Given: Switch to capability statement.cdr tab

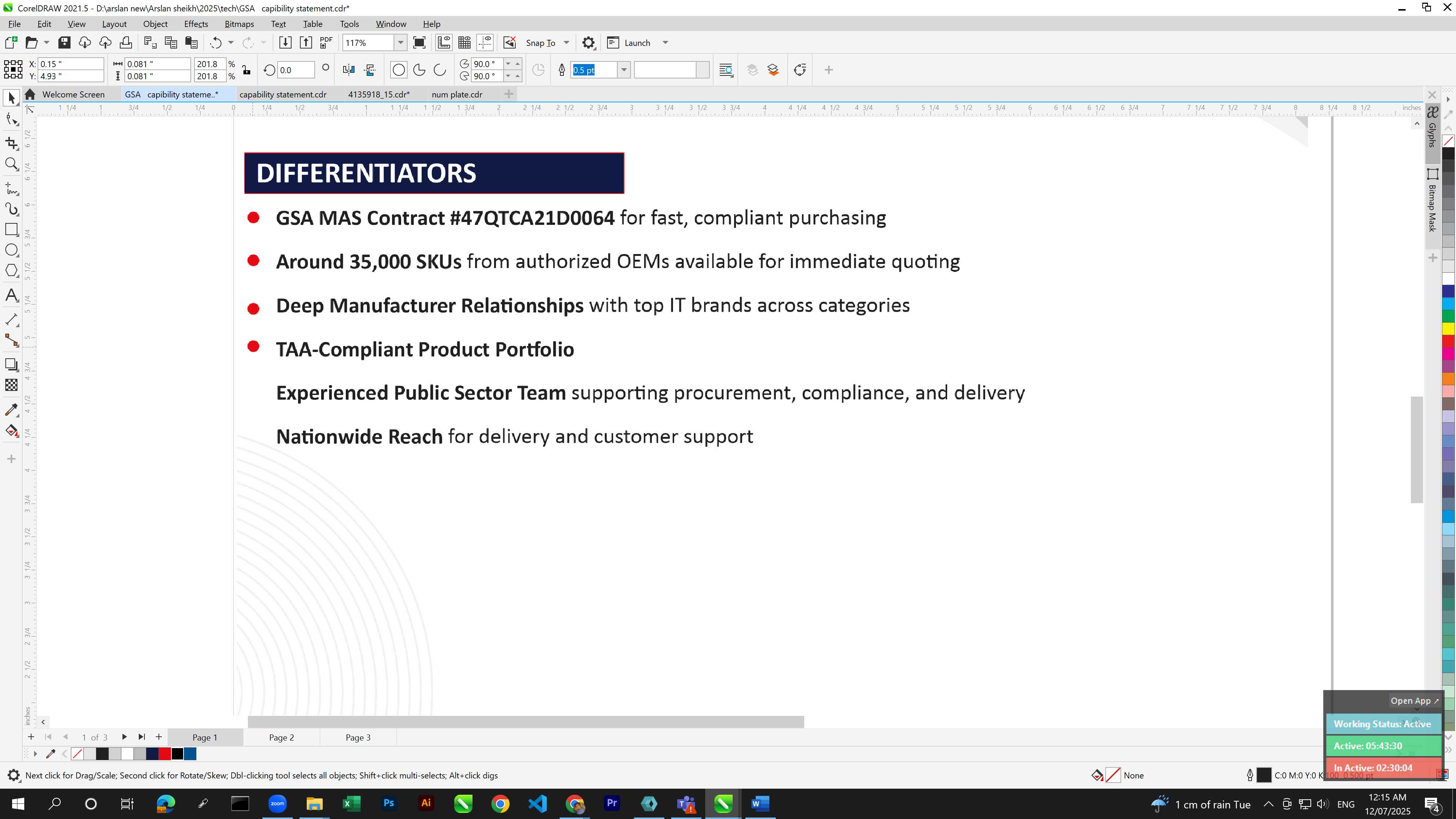Looking at the screenshot, I should click(282, 94).
